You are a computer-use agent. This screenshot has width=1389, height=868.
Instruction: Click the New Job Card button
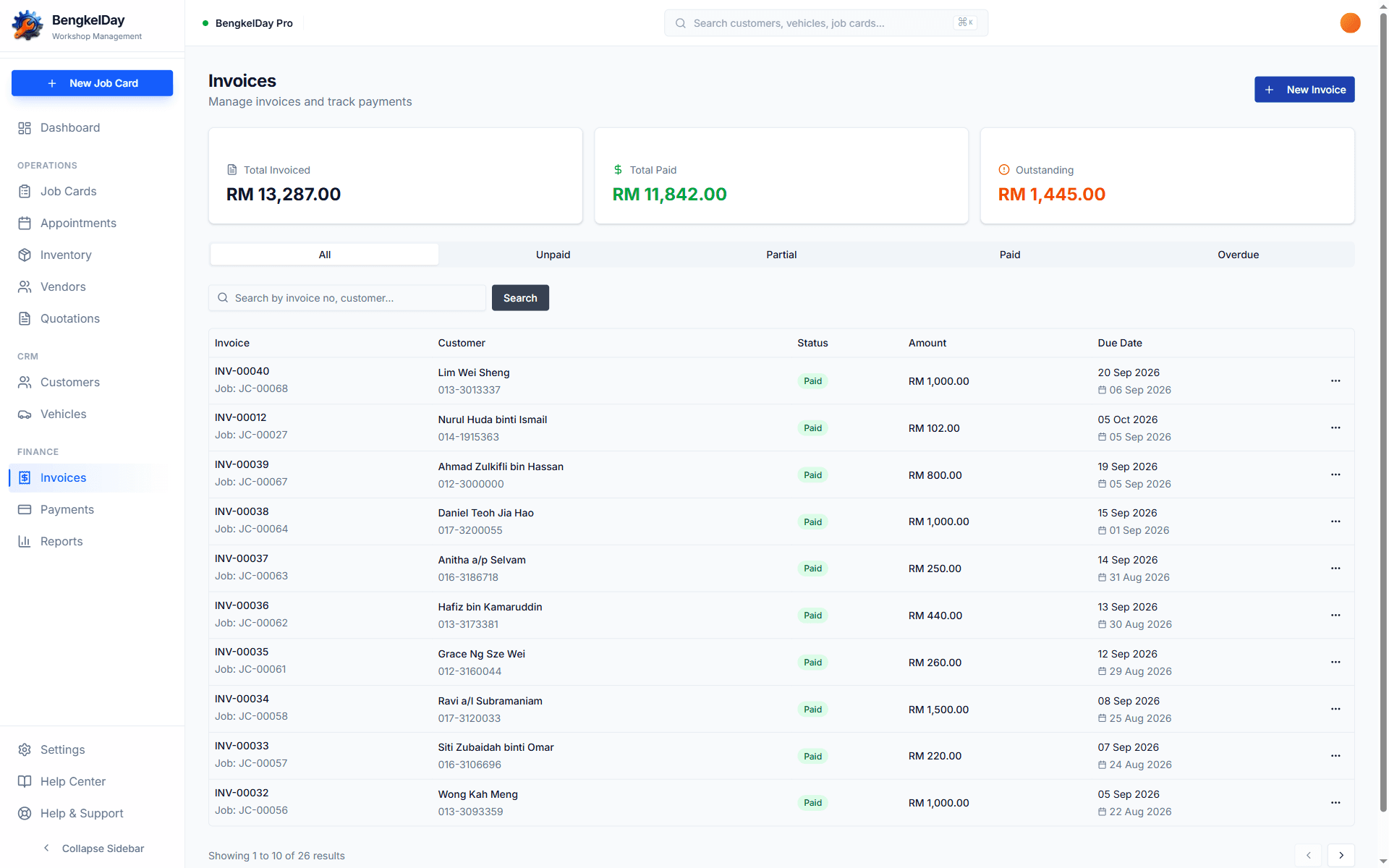(x=92, y=83)
